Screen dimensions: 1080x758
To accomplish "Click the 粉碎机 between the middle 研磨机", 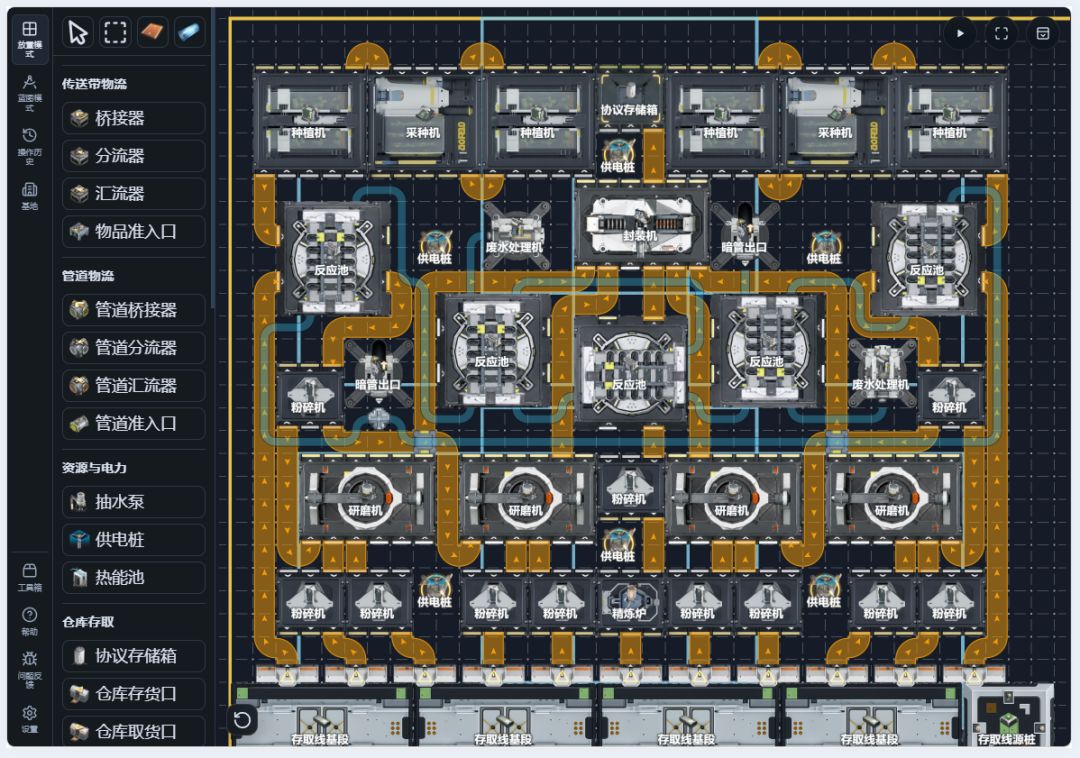I will point(629,487).
